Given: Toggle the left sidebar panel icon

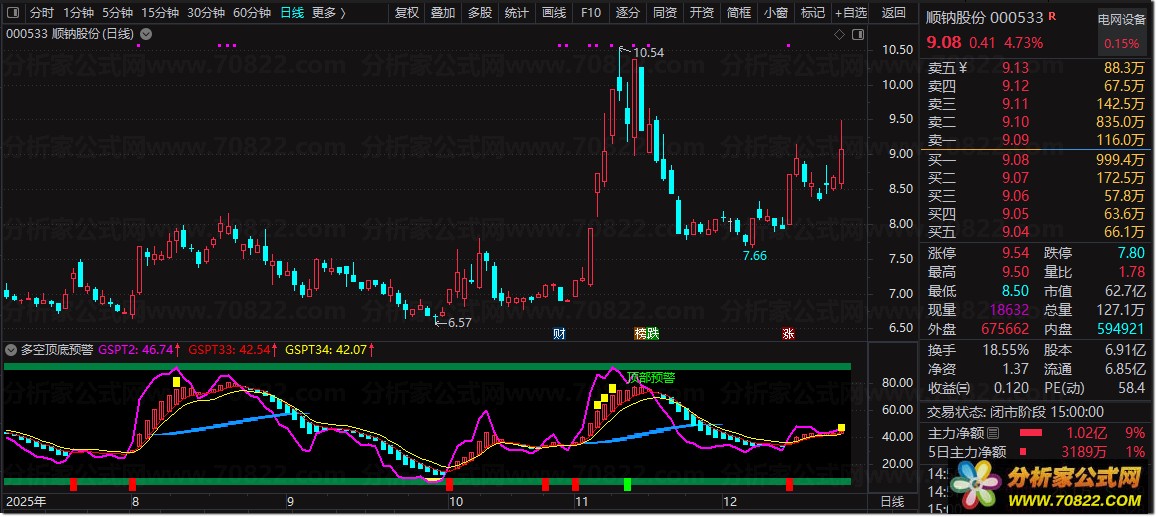Looking at the screenshot, I should point(13,13).
